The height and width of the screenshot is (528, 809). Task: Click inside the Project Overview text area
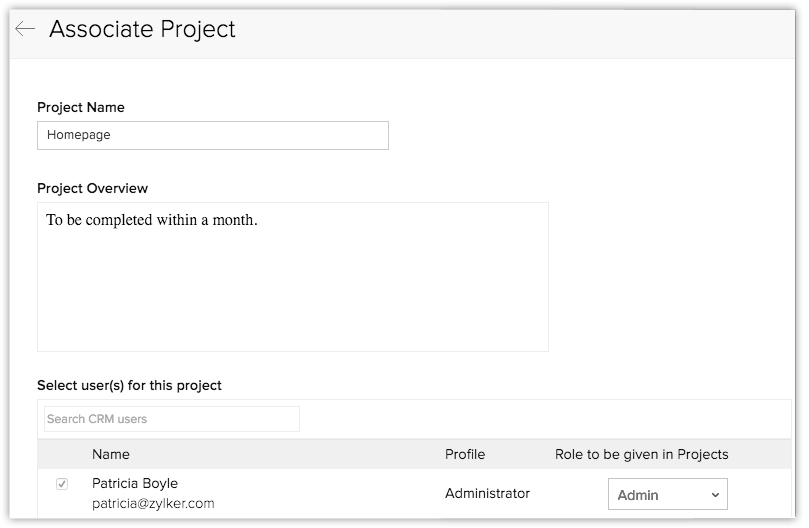[x=292, y=290]
